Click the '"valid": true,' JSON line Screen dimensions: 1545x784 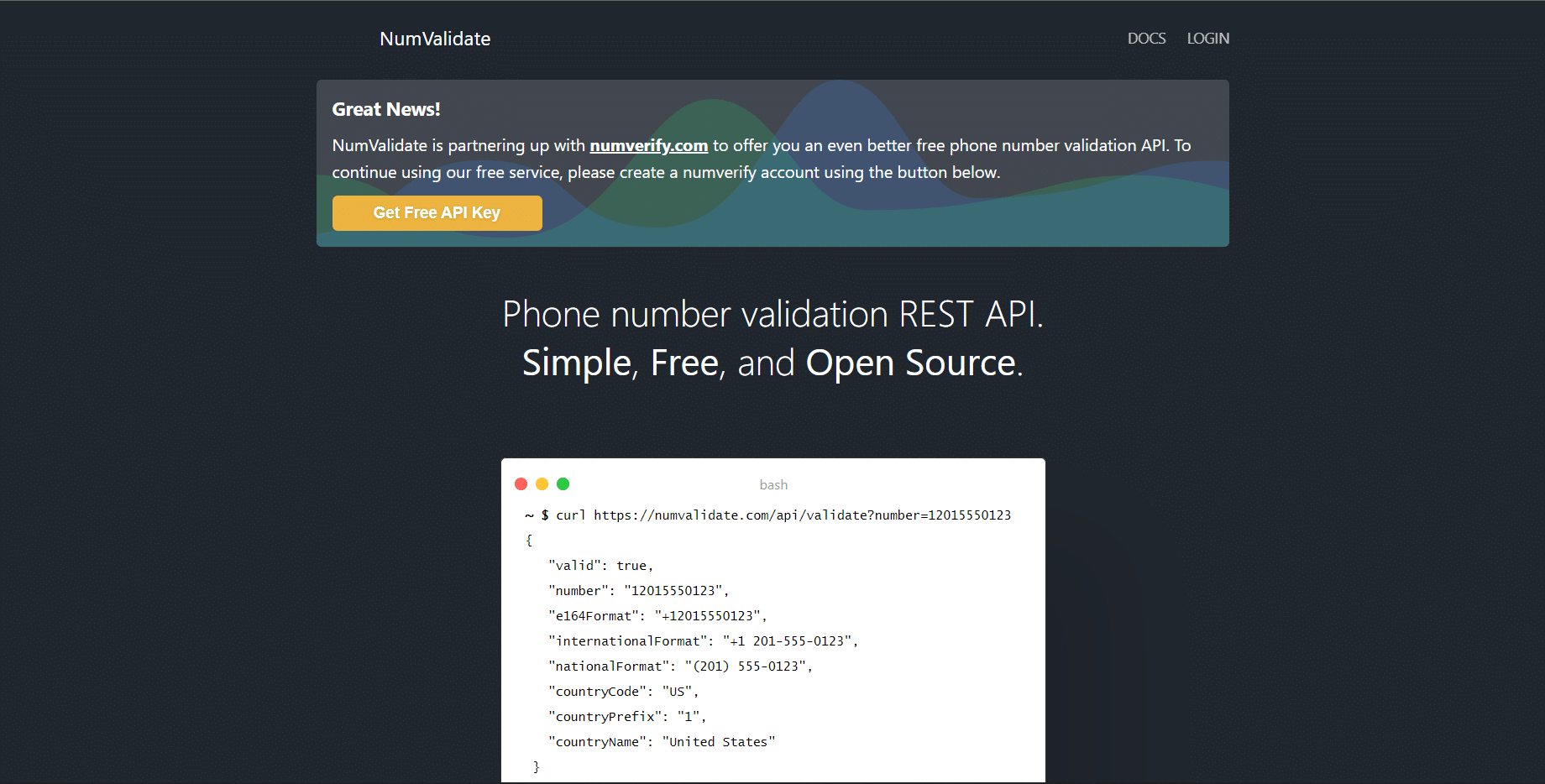(x=600, y=566)
